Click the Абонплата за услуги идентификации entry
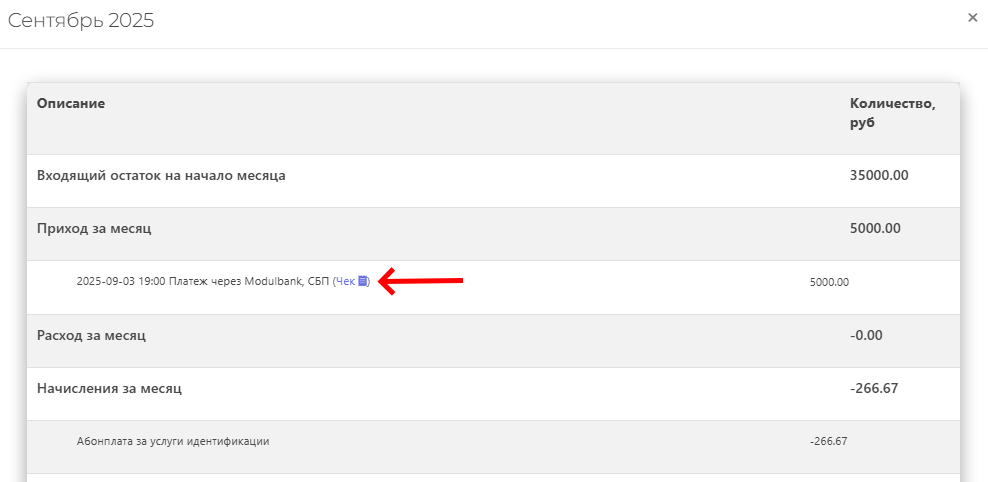The height and width of the screenshot is (482, 988). tap(173, 441)
